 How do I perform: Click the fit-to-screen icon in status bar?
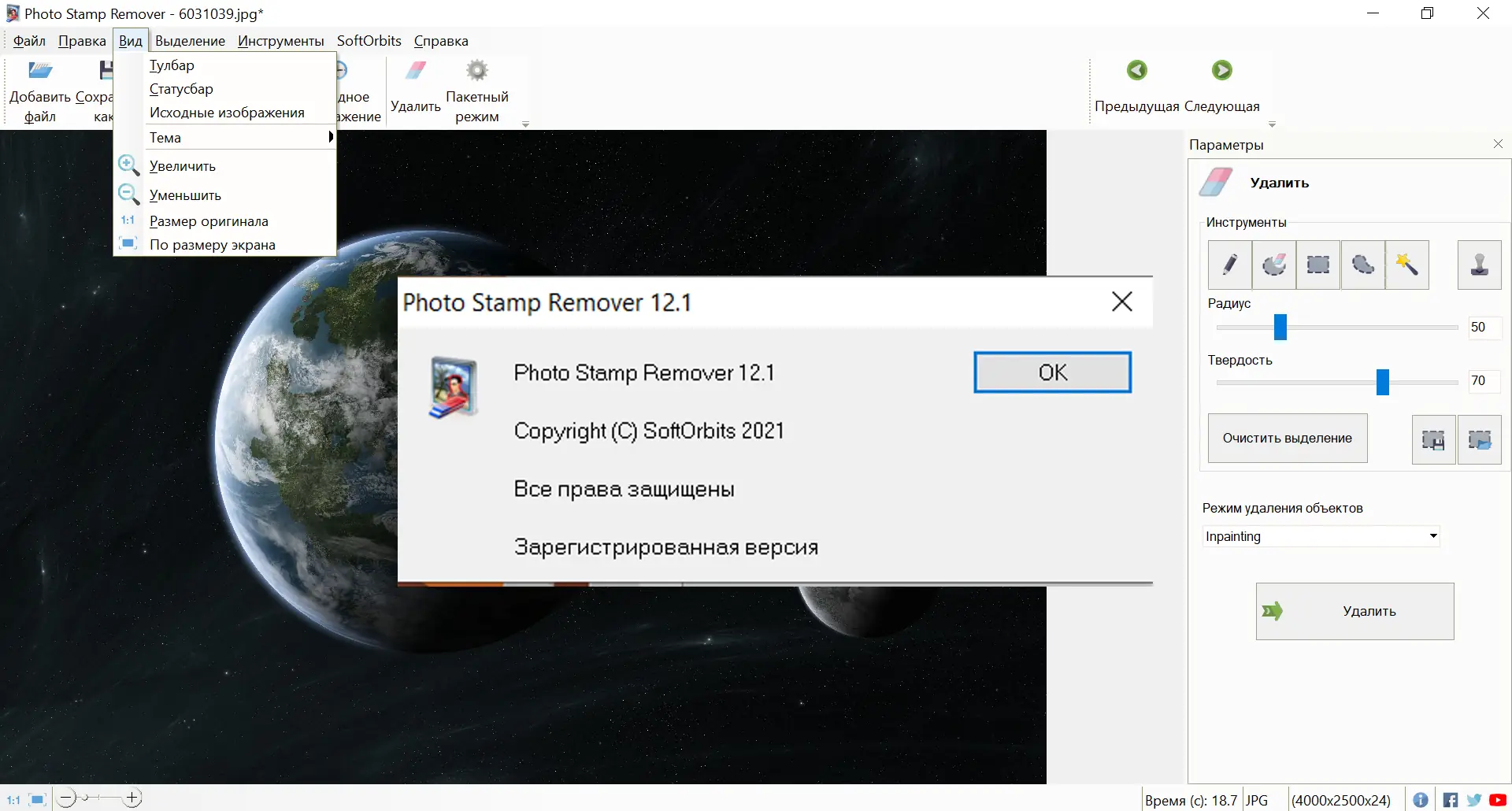pyautogui.click(x=38, y=800)
